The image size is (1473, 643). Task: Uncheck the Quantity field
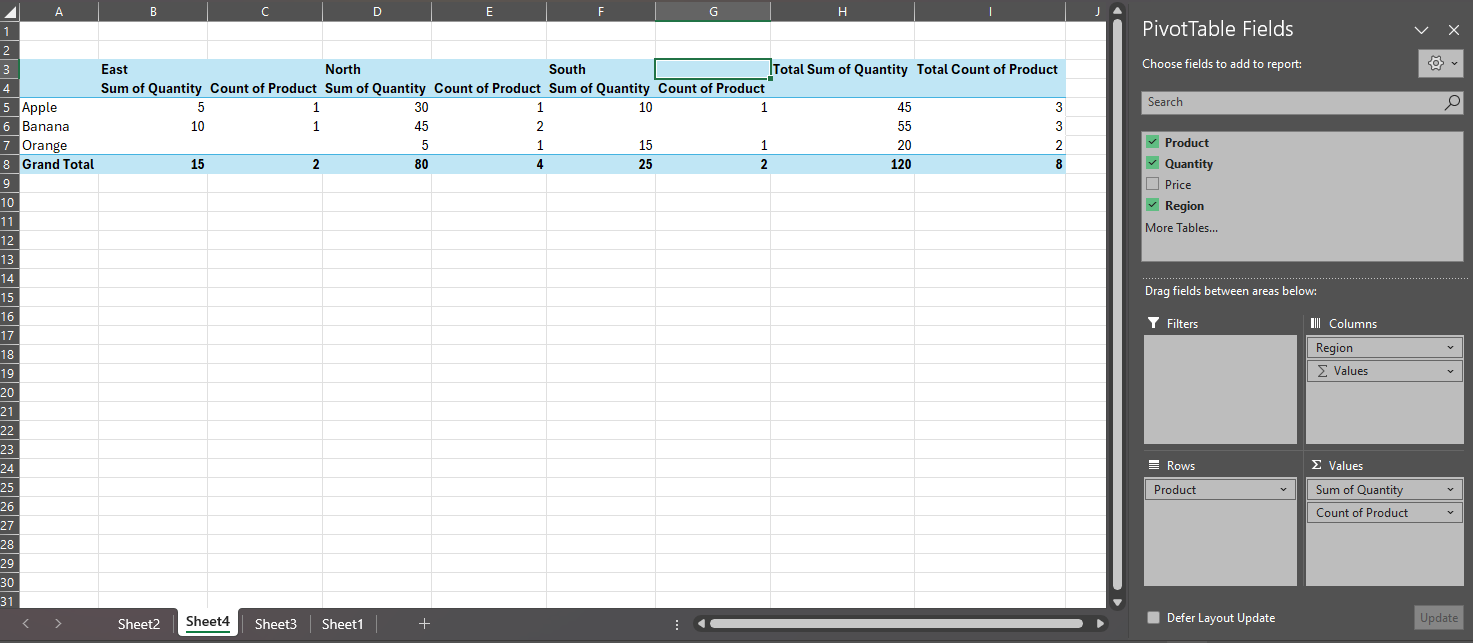[x=1152, y=163]
